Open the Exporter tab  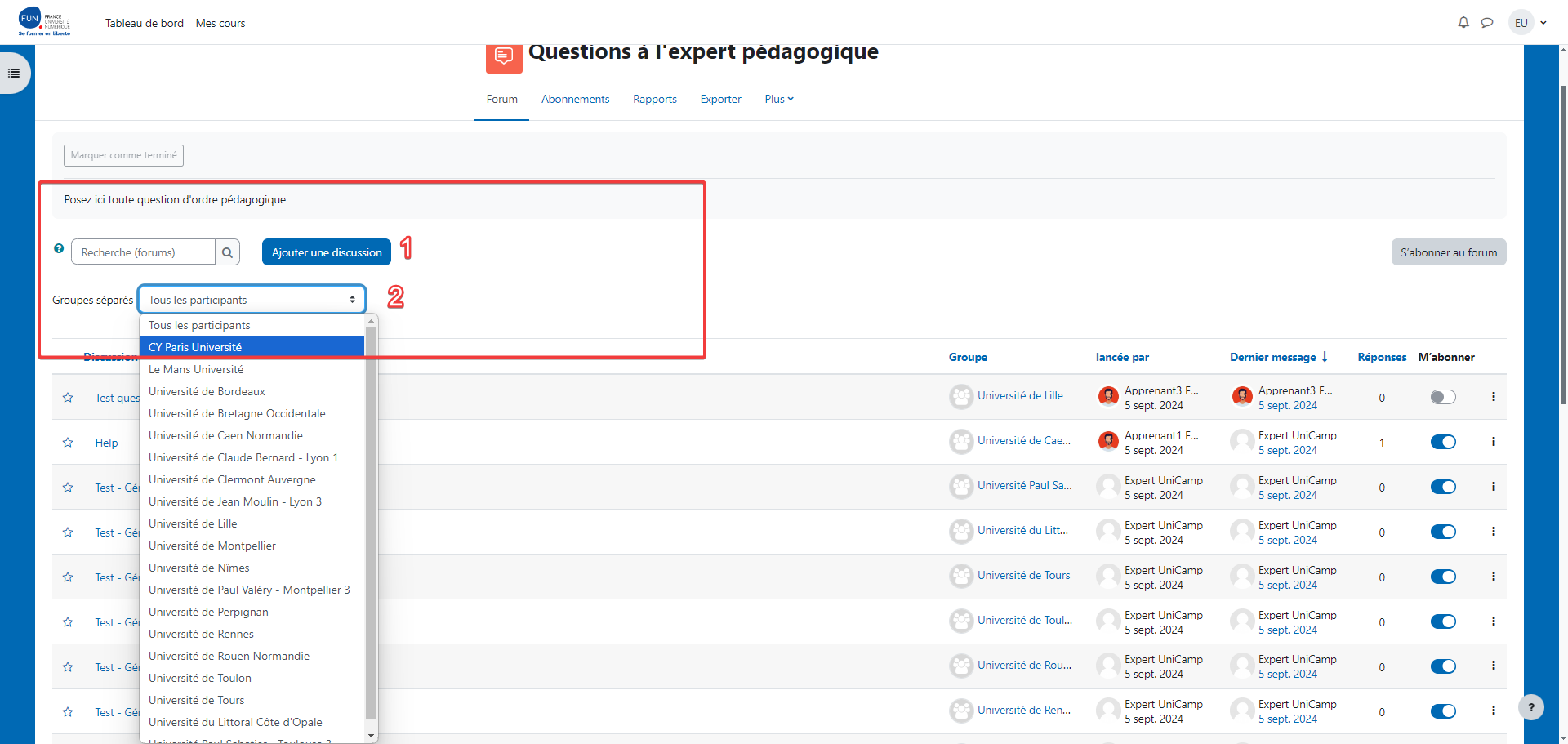click(x=720, y=99)
